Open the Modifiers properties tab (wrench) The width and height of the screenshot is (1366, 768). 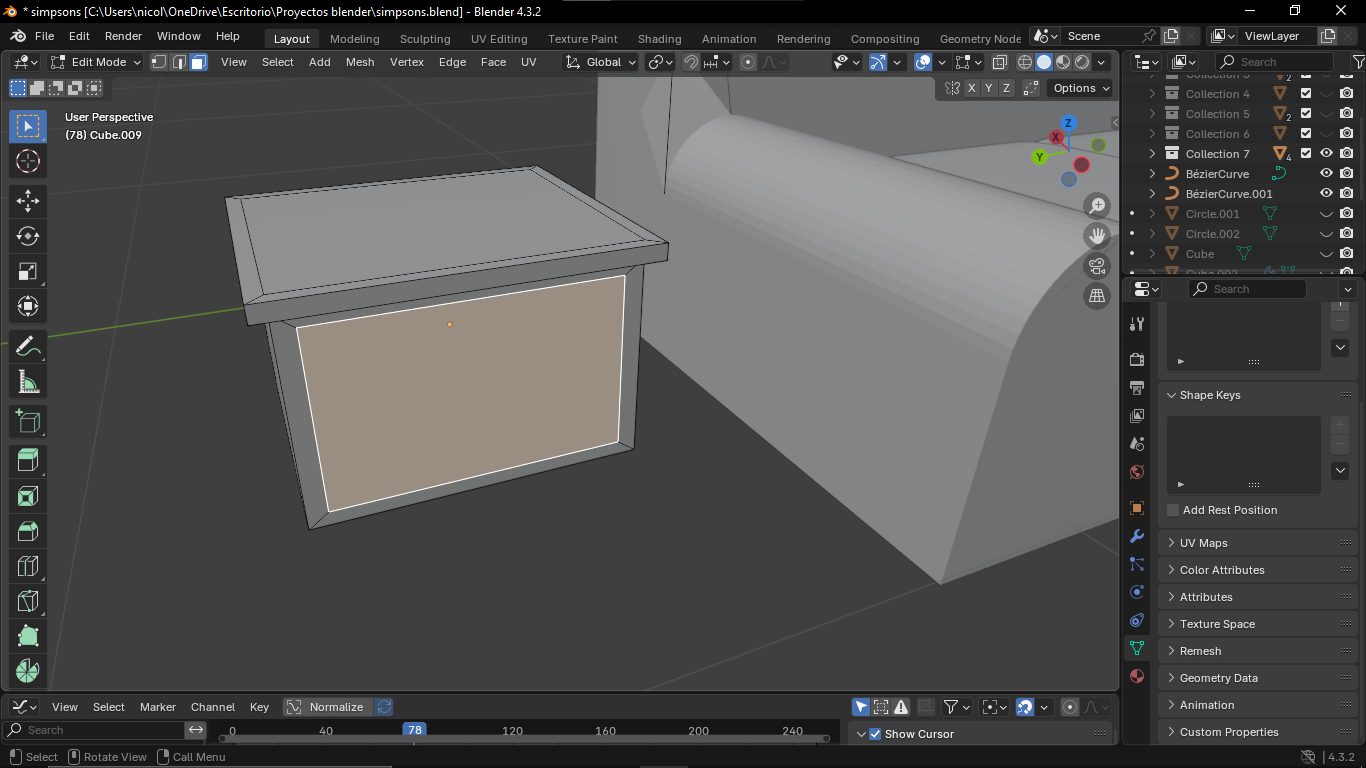click(x=1137, y=536)
